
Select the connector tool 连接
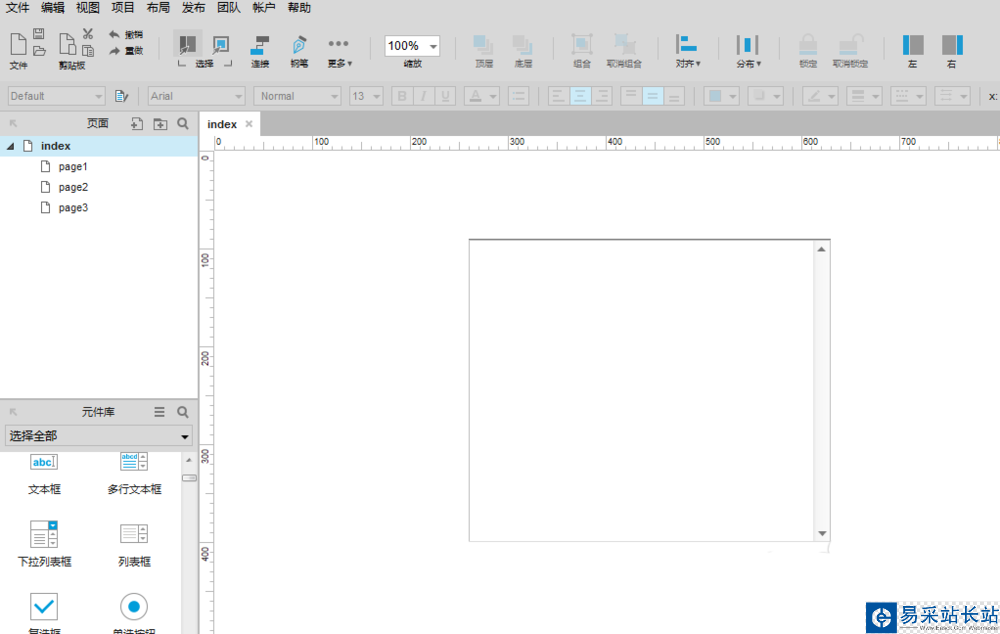pyautogui.click(x=260, y=51)
